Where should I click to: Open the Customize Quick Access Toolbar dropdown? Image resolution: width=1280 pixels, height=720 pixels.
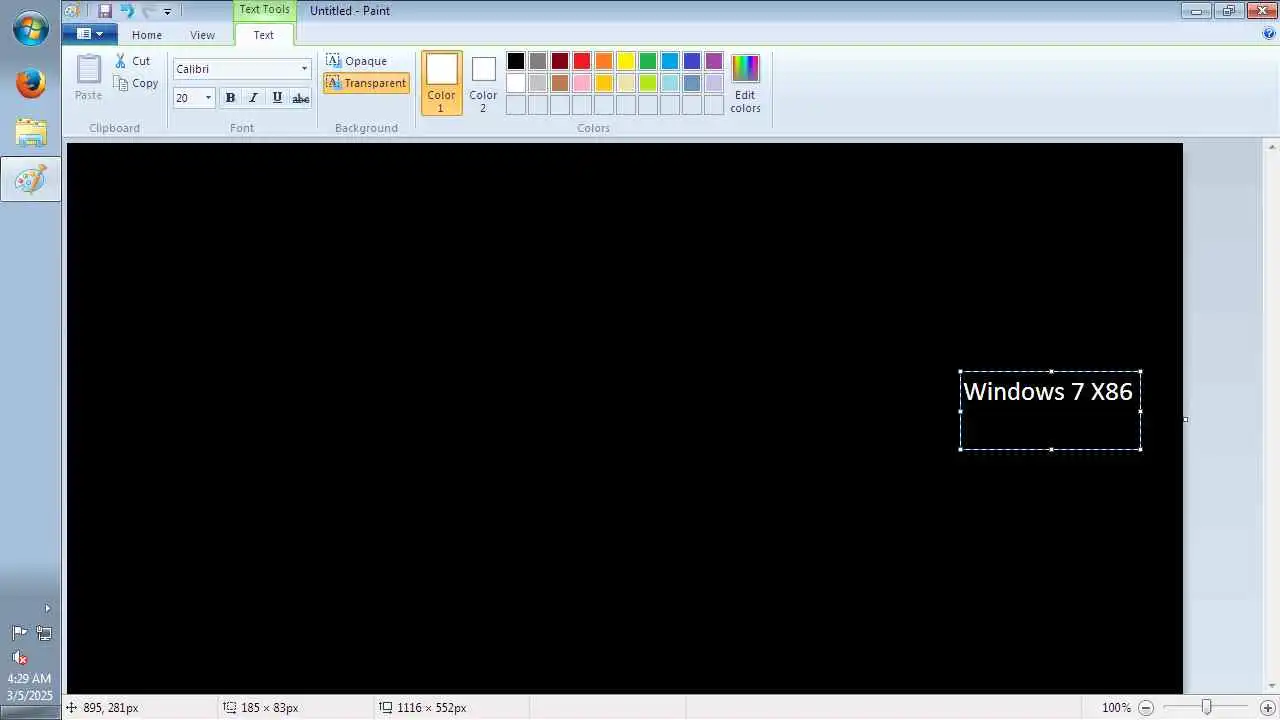pos(167,11)
